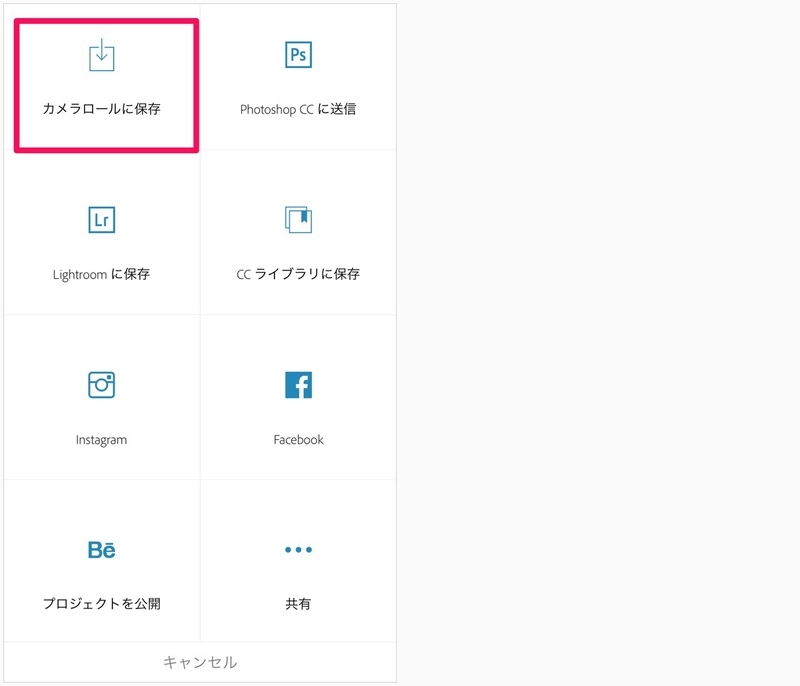Select 共有 label
800x686 pixels.
[x=298, y=604]
